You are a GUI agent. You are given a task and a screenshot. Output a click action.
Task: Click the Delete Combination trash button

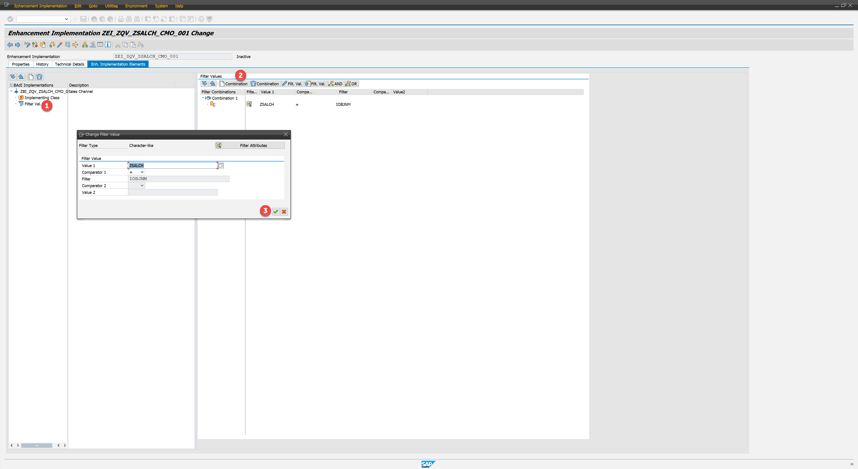(x=265, y=84)
